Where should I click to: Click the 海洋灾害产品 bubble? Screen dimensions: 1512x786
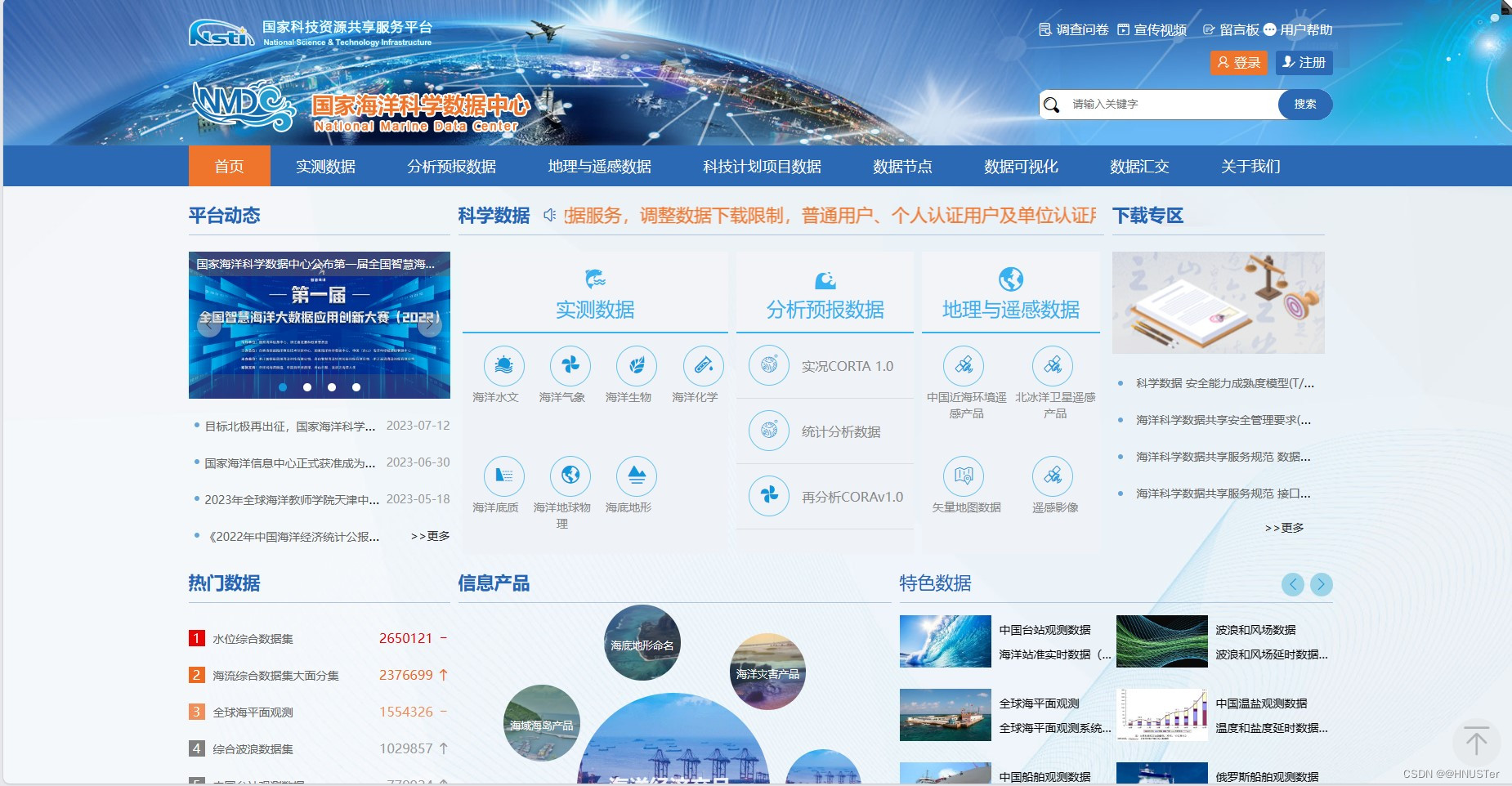tap(767, 672)
